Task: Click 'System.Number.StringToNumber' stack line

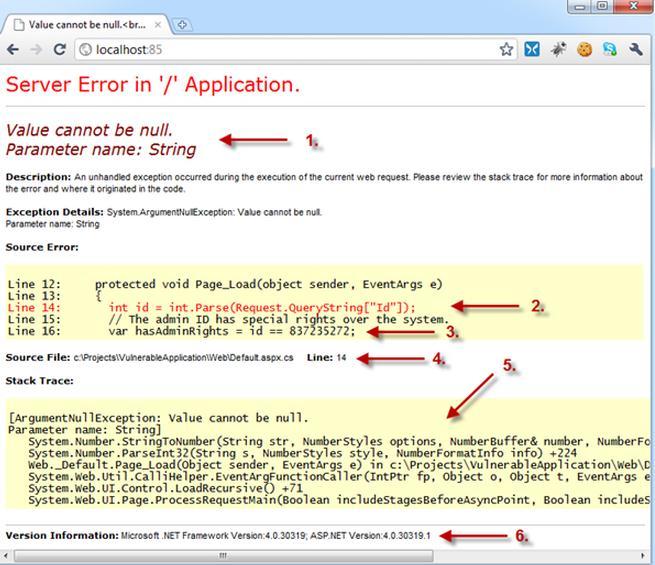Action: point(339,441)
